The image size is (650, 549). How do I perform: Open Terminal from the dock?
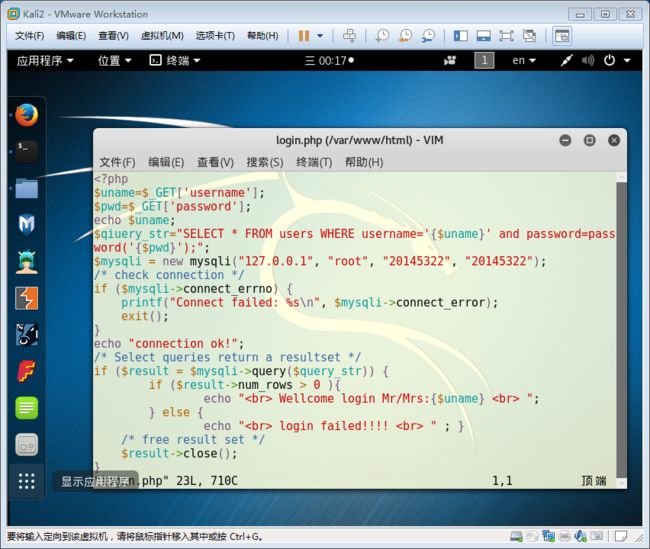click(27, 151)
